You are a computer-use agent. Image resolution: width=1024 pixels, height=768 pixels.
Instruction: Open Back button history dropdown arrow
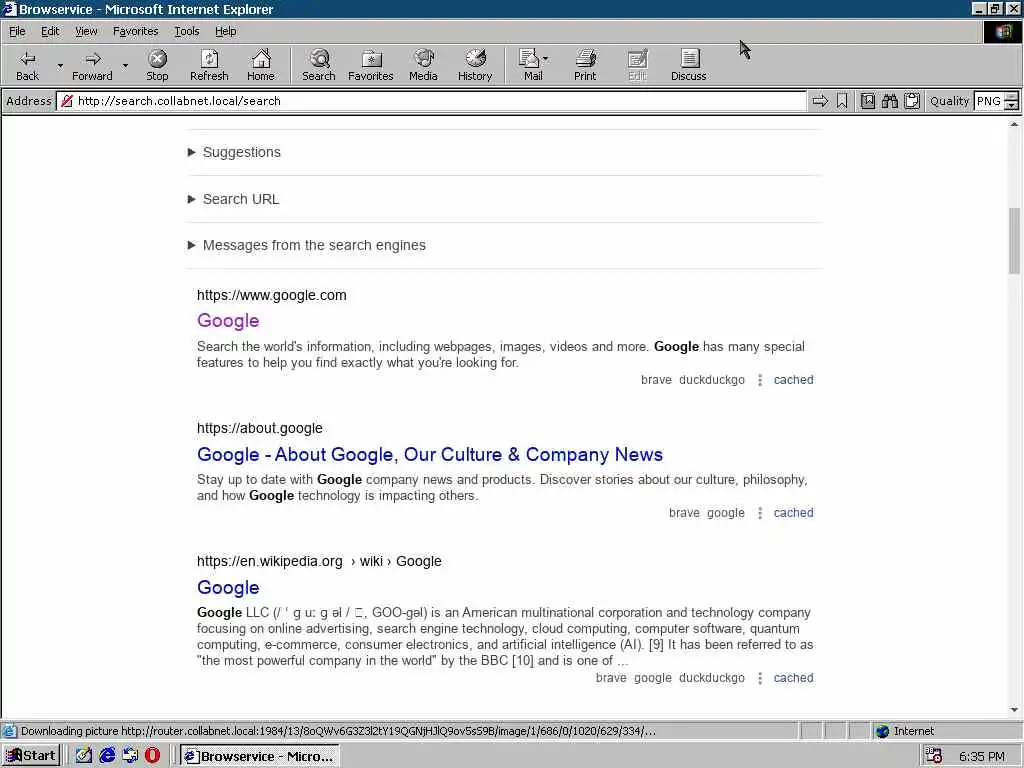(x=59, y=65)
